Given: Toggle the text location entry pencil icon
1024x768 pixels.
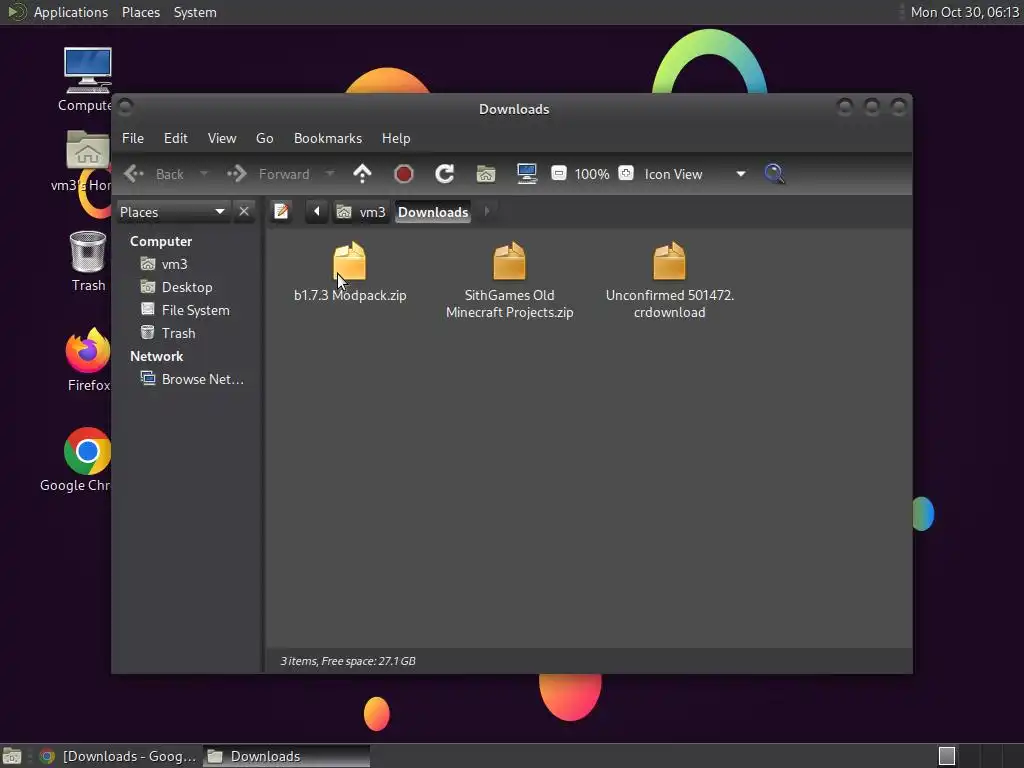Looking at the screenshot, I should (281, 212).
